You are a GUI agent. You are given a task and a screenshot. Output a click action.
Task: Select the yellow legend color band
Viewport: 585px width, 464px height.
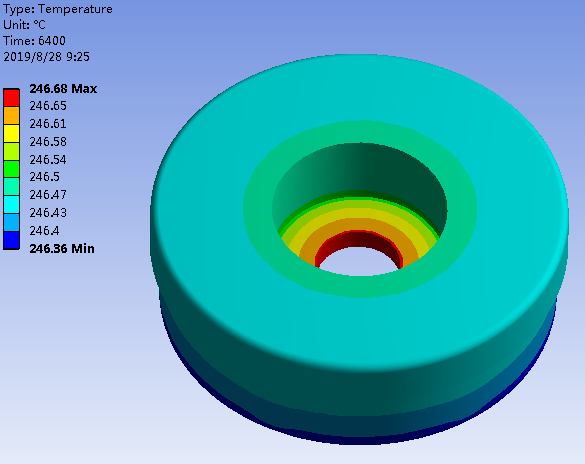[12, 134]
